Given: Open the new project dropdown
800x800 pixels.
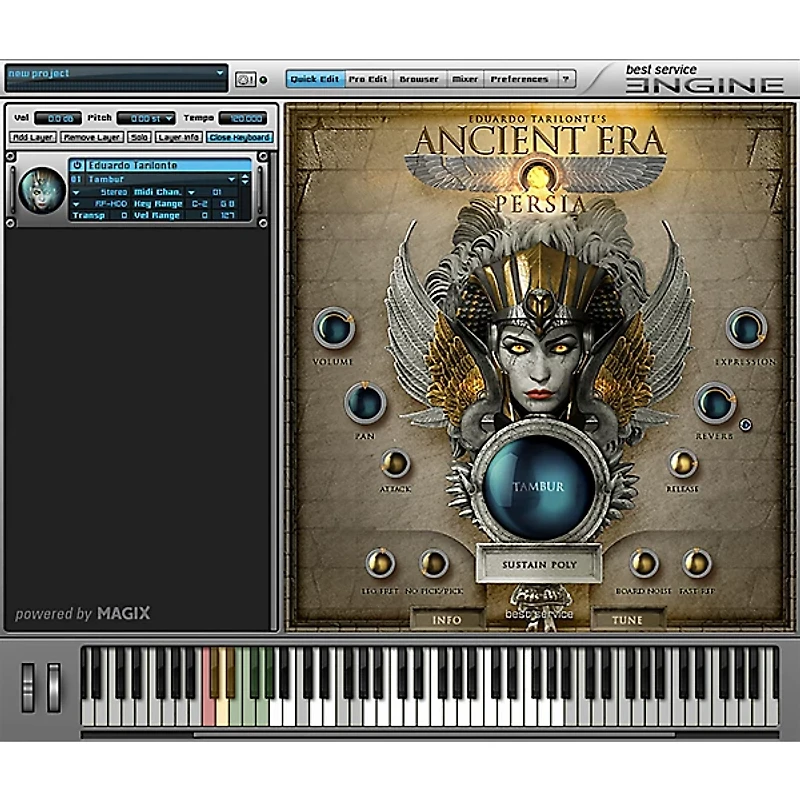Looking at the screenshot, I should (220, 74).
